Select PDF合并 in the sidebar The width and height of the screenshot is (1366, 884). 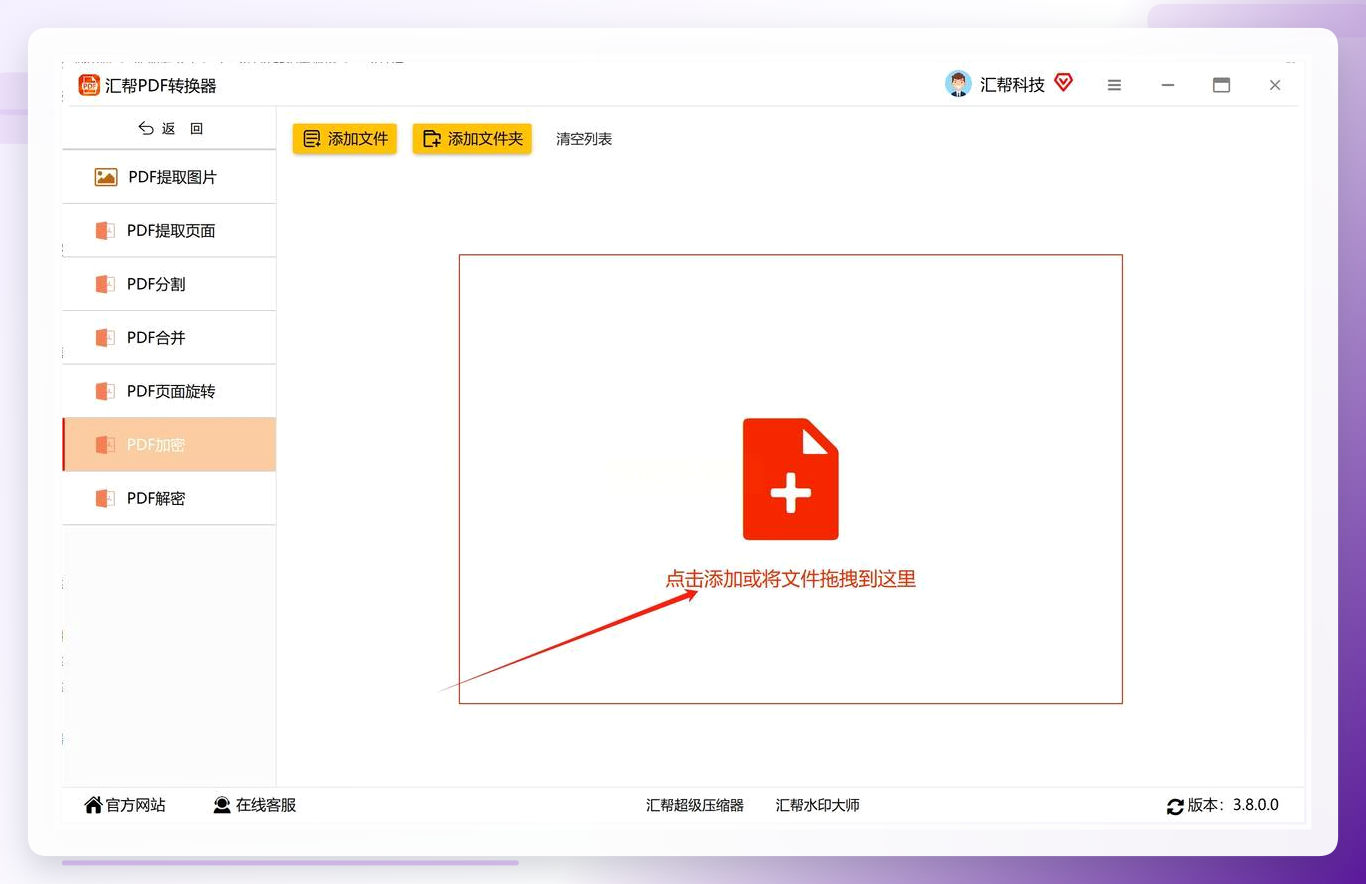point(169,338)
